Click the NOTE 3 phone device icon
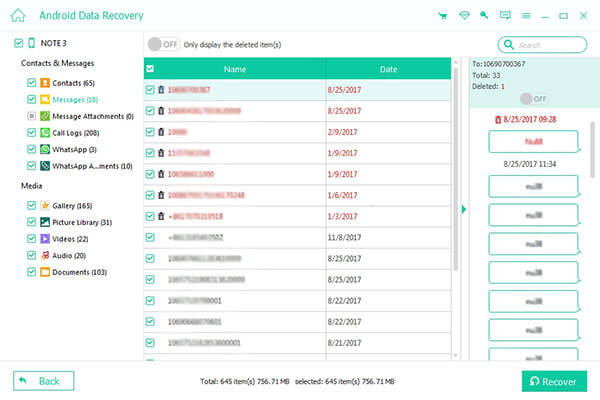This screenshot has width=600, height=400. click(32, 43)
